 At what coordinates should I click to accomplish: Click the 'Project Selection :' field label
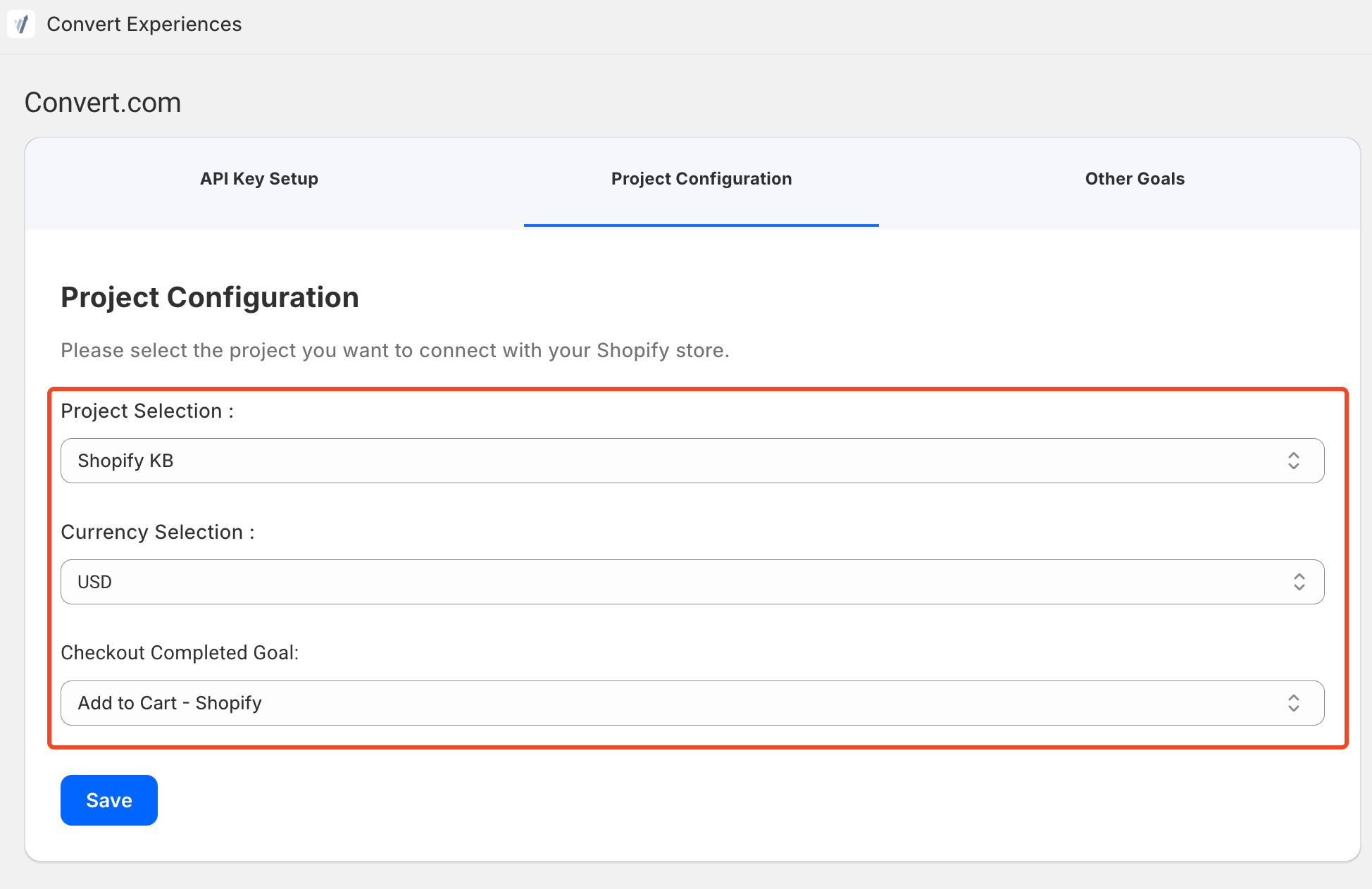(146, 411)
